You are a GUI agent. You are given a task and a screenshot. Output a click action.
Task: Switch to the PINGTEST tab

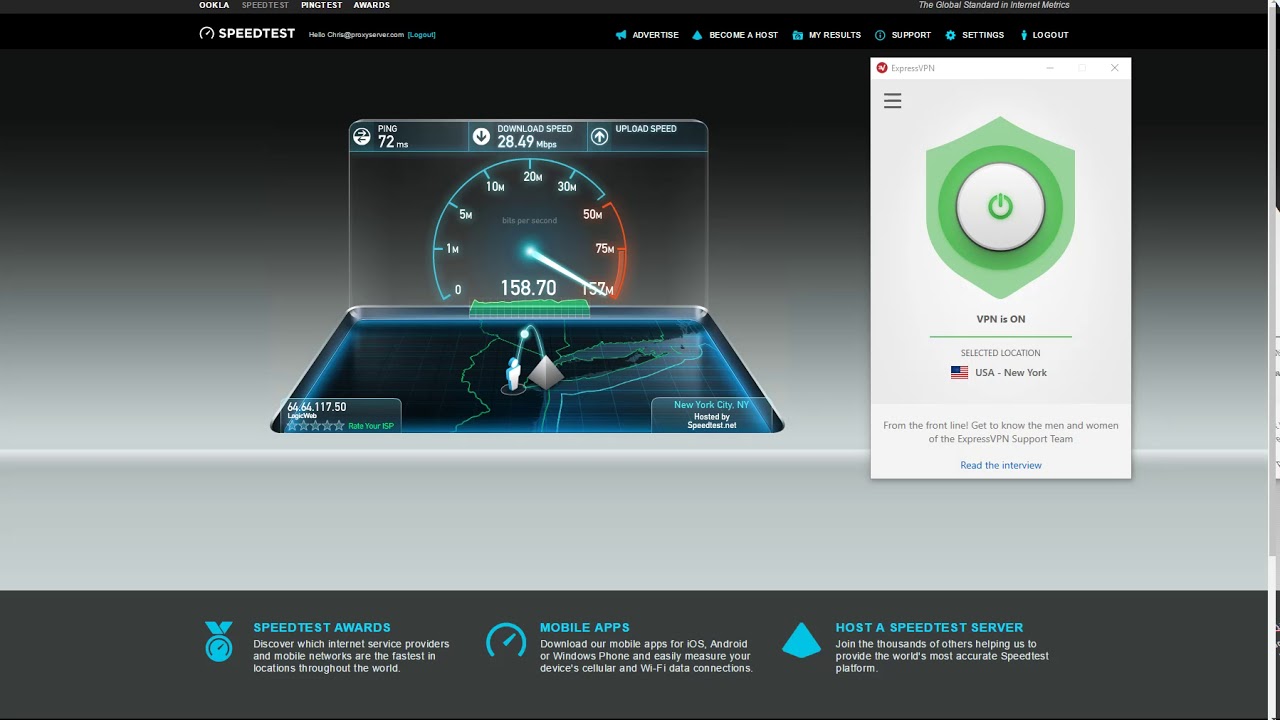pos(321,5)
